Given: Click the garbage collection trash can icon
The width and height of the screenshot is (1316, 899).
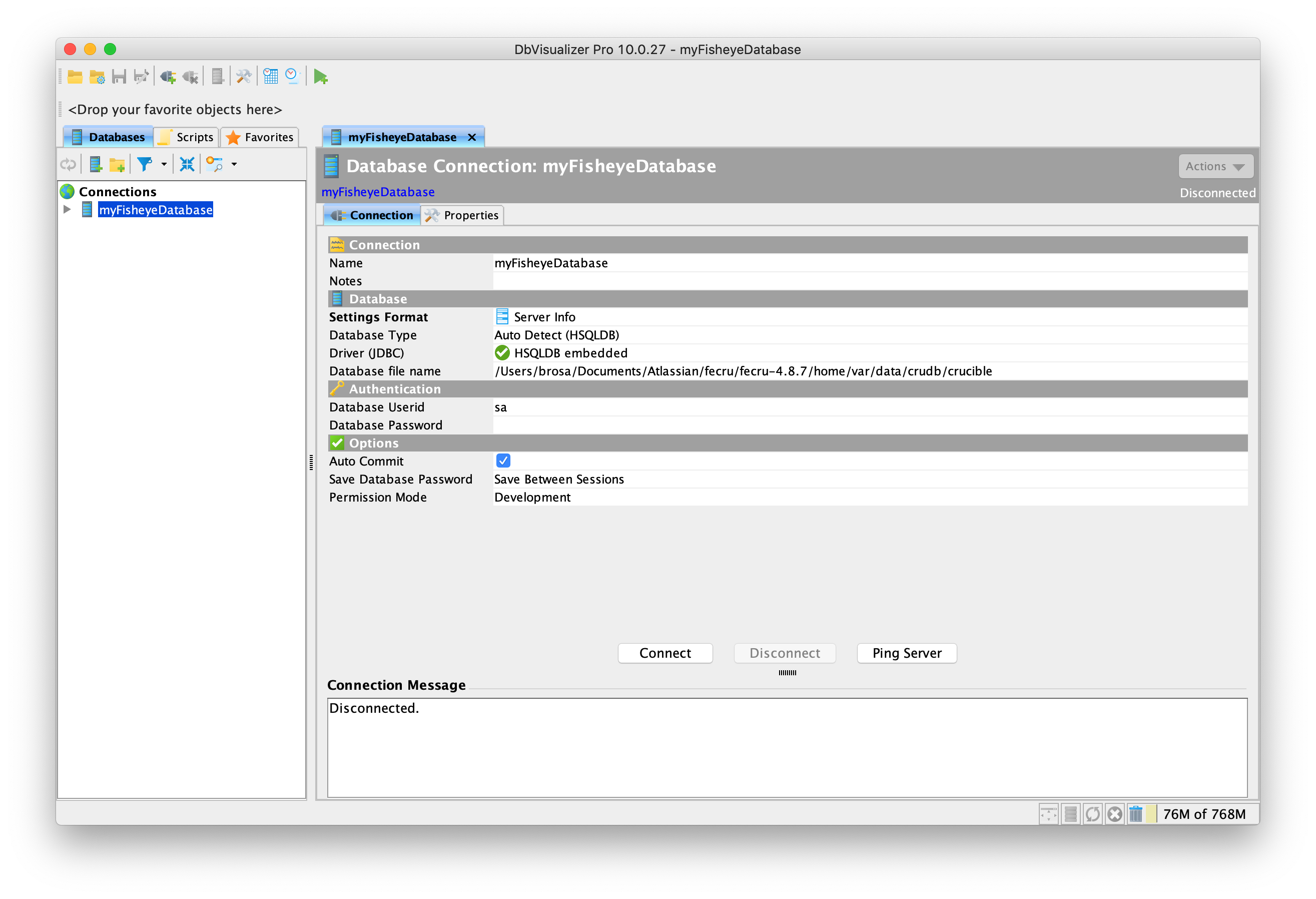Looking at the screenshot, I should (1135, 814).
